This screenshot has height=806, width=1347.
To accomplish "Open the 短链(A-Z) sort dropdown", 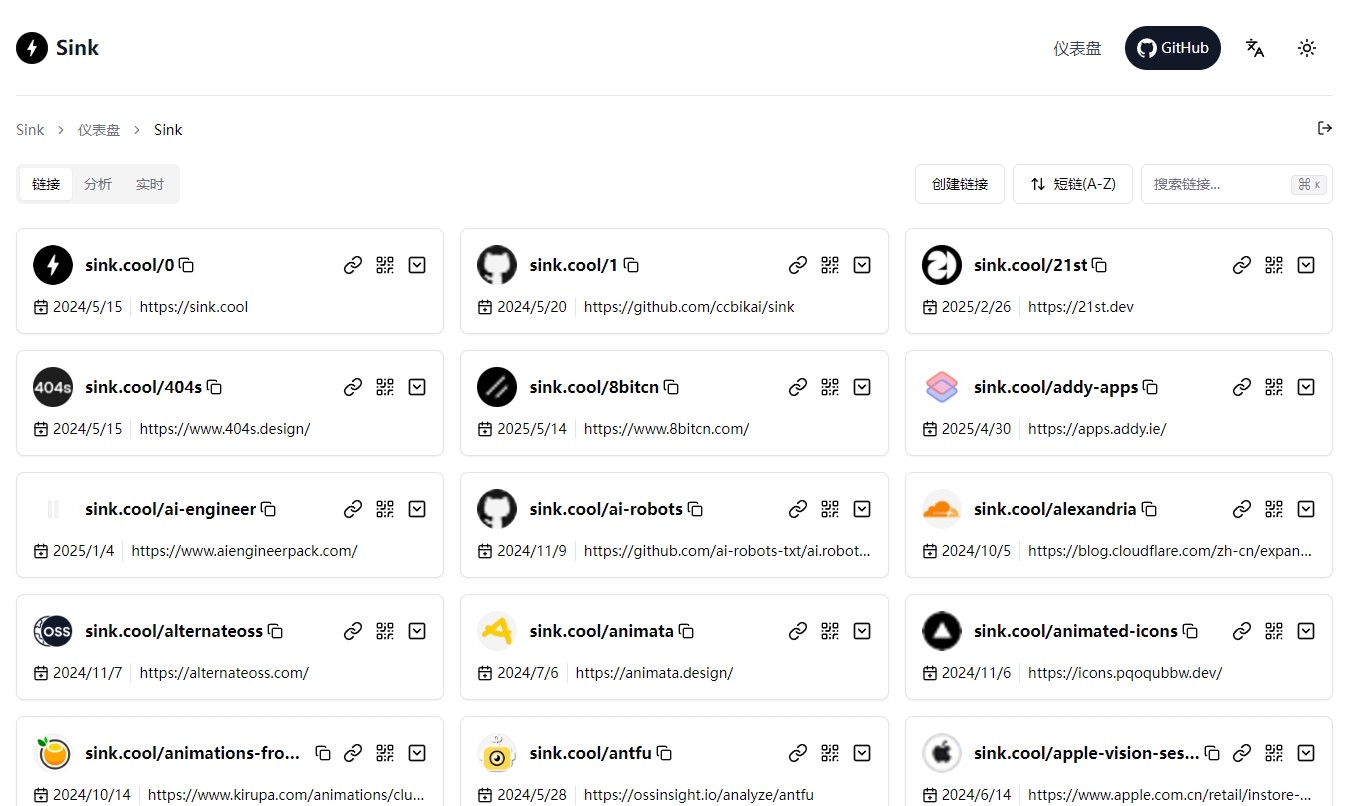I will pyautogui.click(x=1073, y=184).
